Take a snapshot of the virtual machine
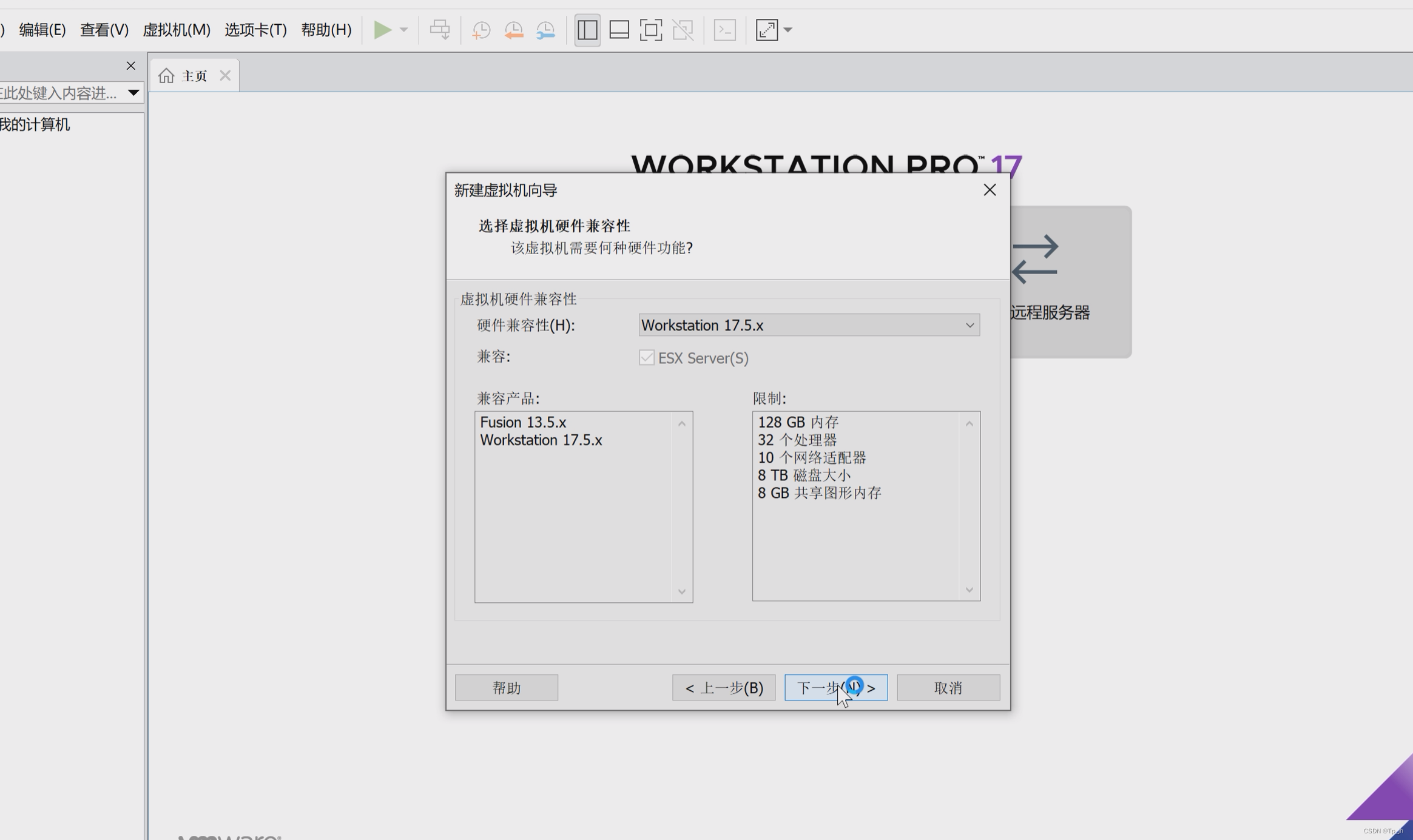Image resolution: width=1413 pixels, height=840 pixels. [x=481, y=30]
